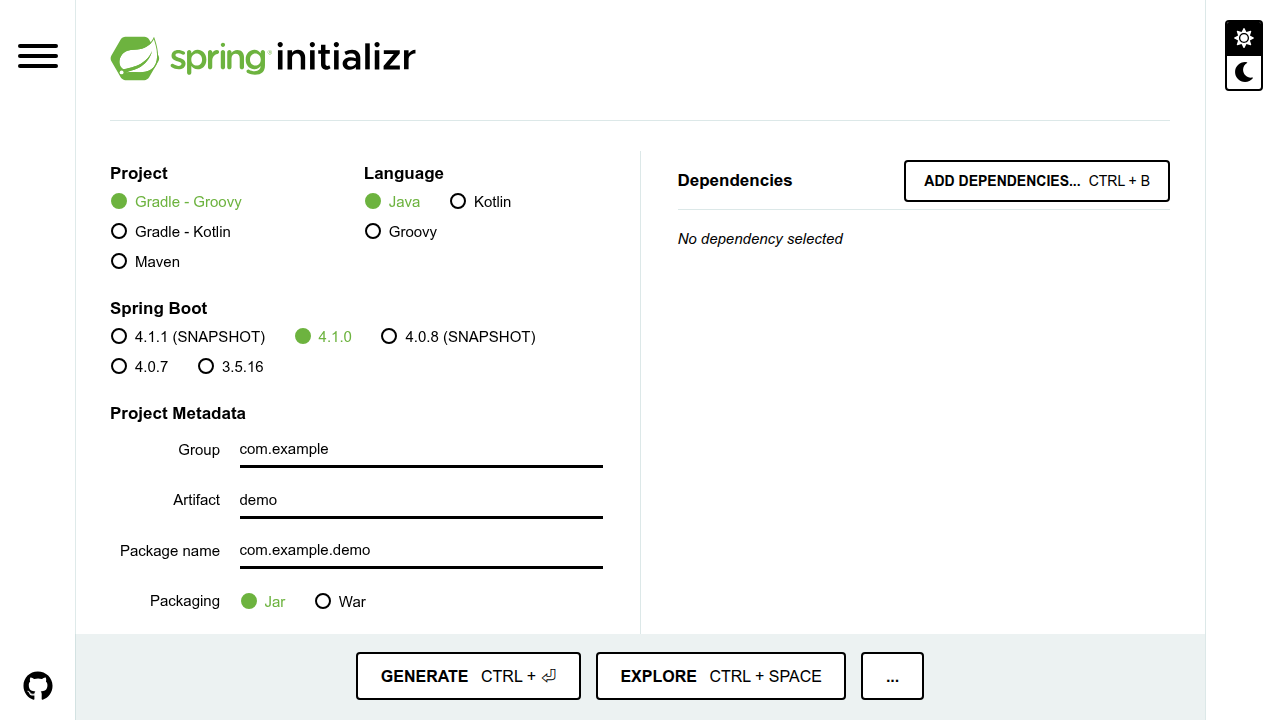Click the Spring Initializr logo
1280x720 pixels.
point(263,58)
